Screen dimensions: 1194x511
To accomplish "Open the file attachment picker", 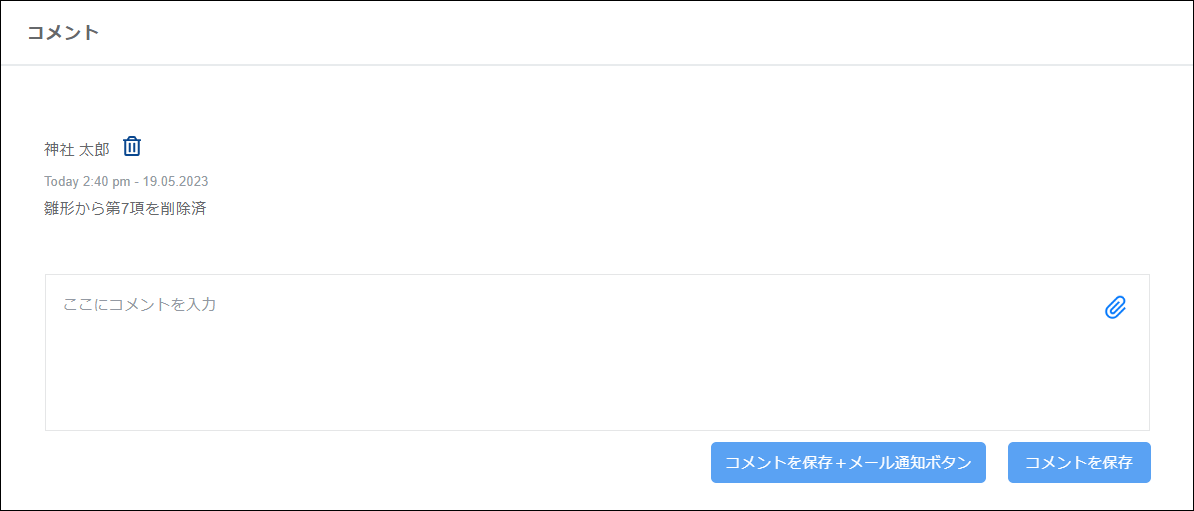I will 1115,308.
